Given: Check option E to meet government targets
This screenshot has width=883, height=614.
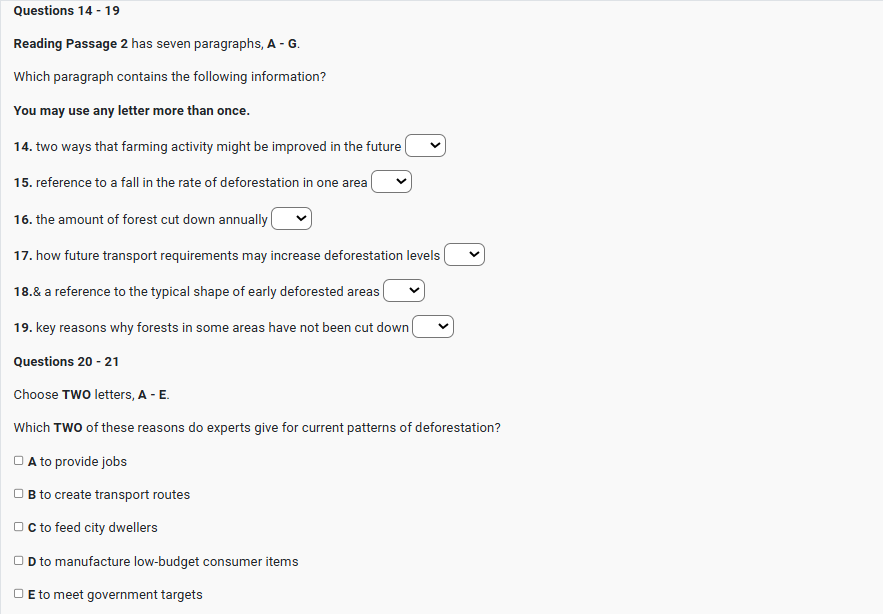Looking at the screenshot, I should click(x=20, y=594).
